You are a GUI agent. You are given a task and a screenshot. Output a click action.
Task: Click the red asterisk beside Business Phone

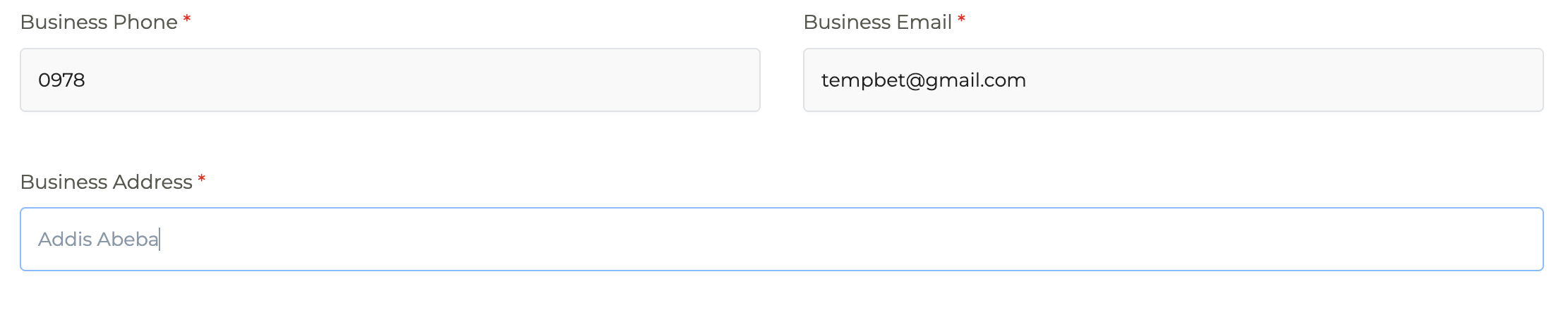click(x=187, y=20)
